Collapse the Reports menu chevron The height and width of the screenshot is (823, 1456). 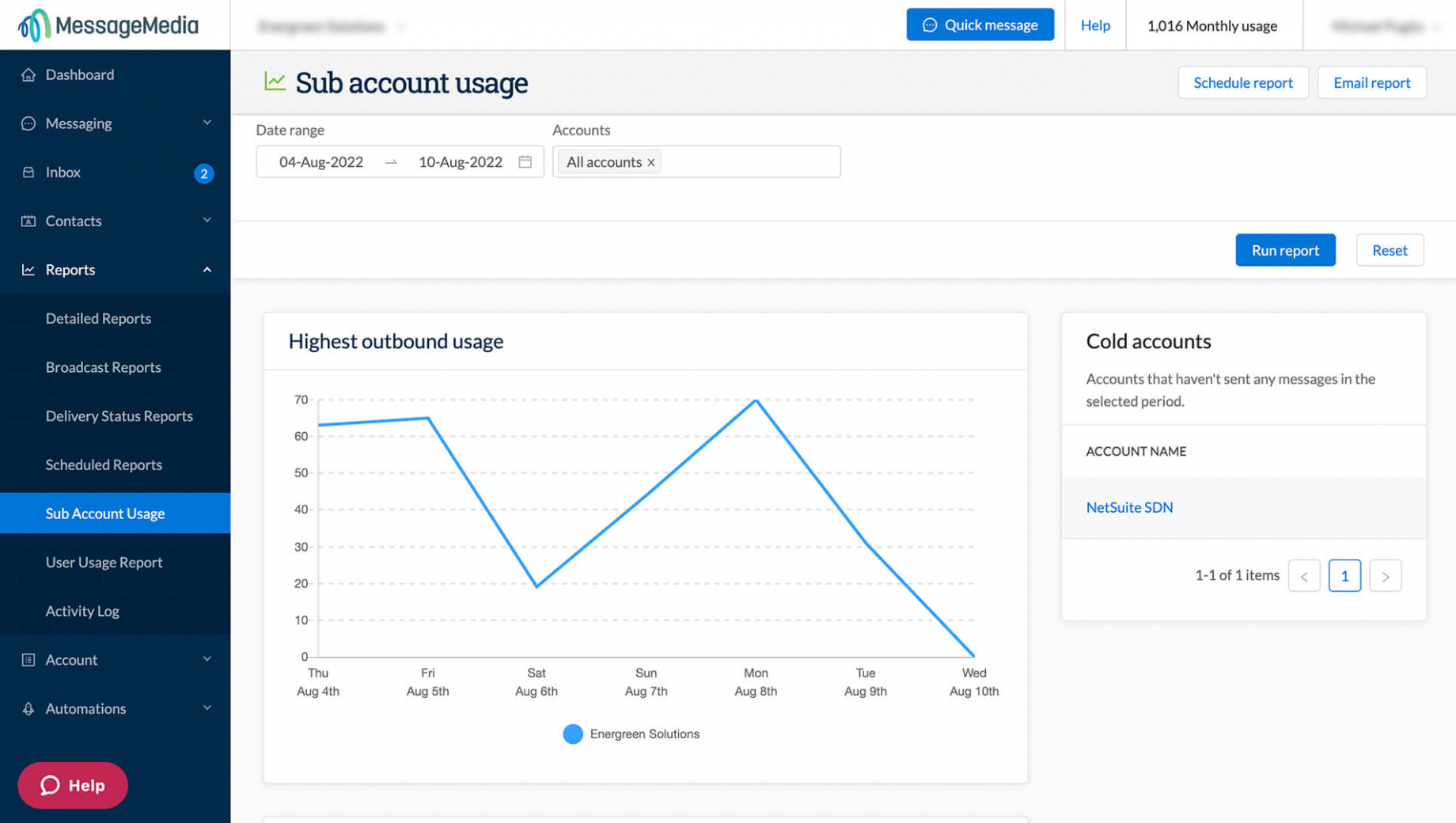(207, 270)
